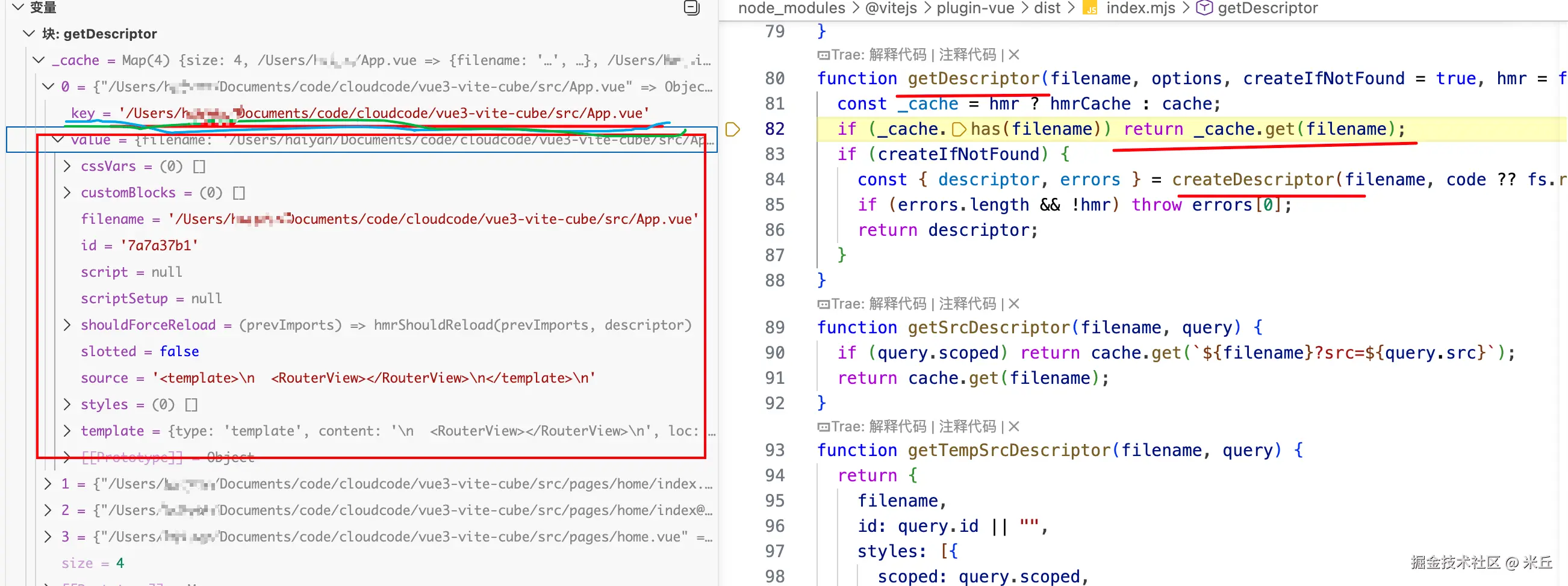The image size is (1568, 586).
Task: Expand Map entry 3 for pages/home.vue
Action: point(48,537)
